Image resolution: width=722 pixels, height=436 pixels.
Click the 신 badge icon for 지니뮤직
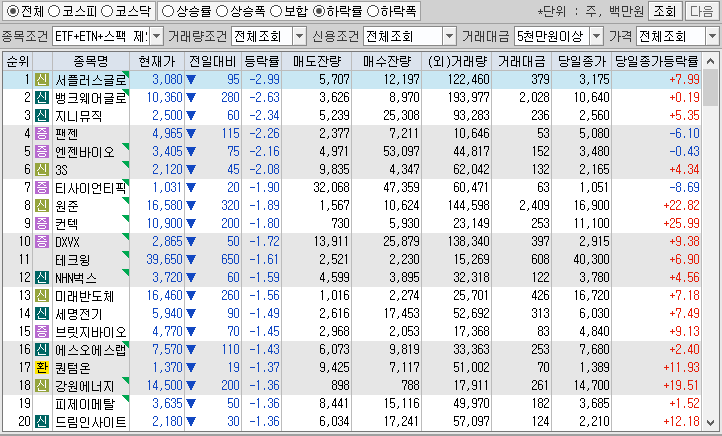pyautogui.click(x=42, y=116)
